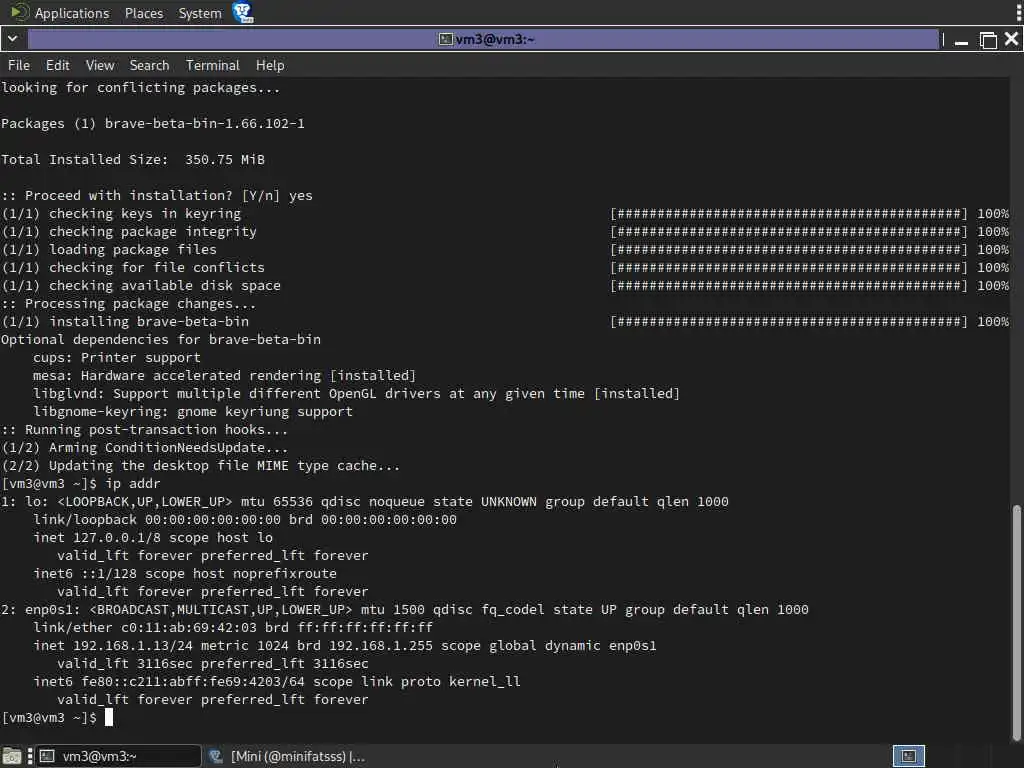Open the Terminal menu
The height and width of the screenshot is (768, 1024).
click(x=213, y=65)
